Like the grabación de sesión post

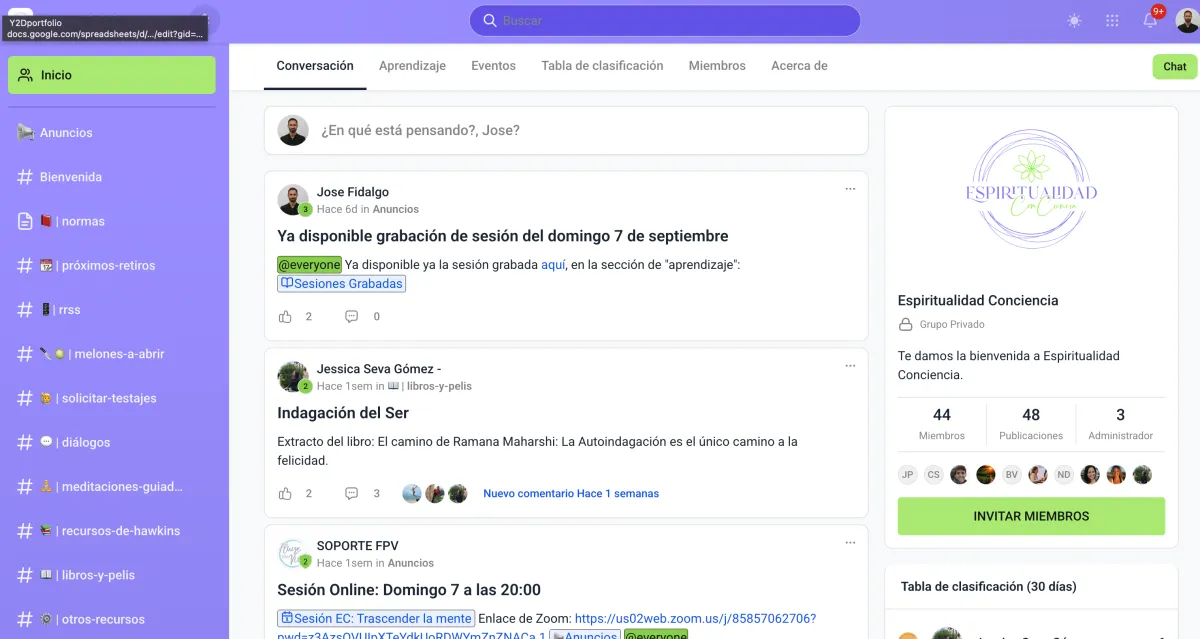(285, 317)
